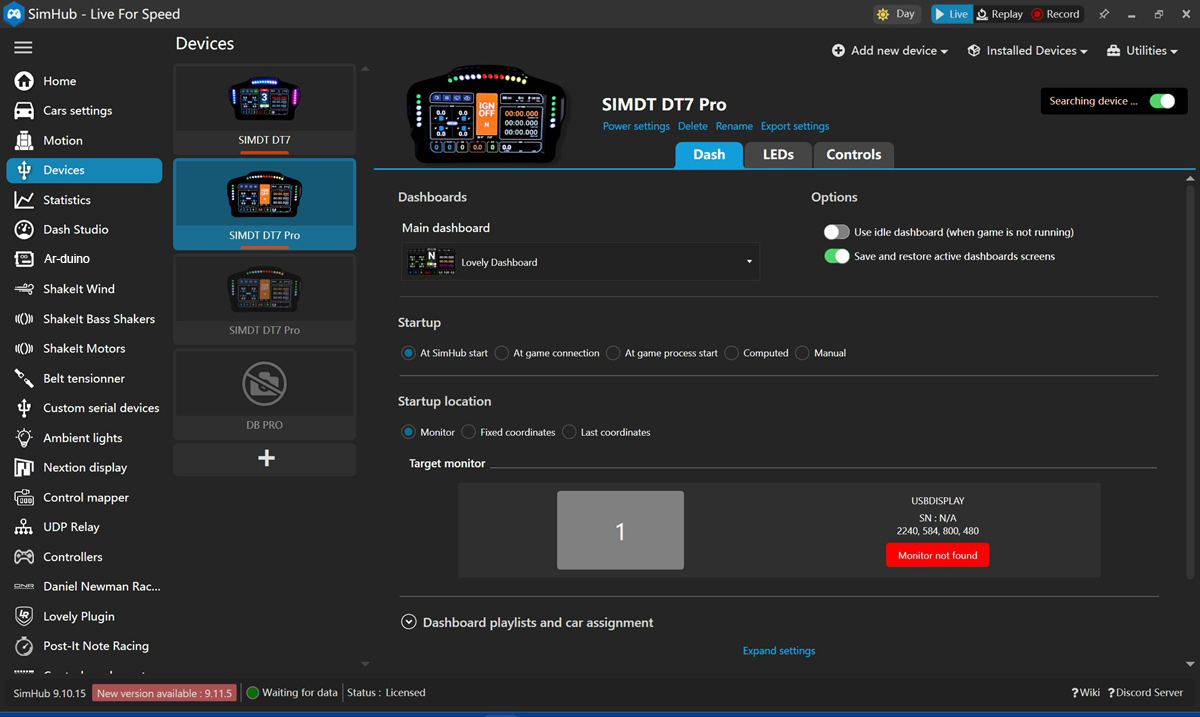Viewport: 1200px width, 717px height.
Task: Open the Main dashboard dropdown
Action: tap(580, 262)
